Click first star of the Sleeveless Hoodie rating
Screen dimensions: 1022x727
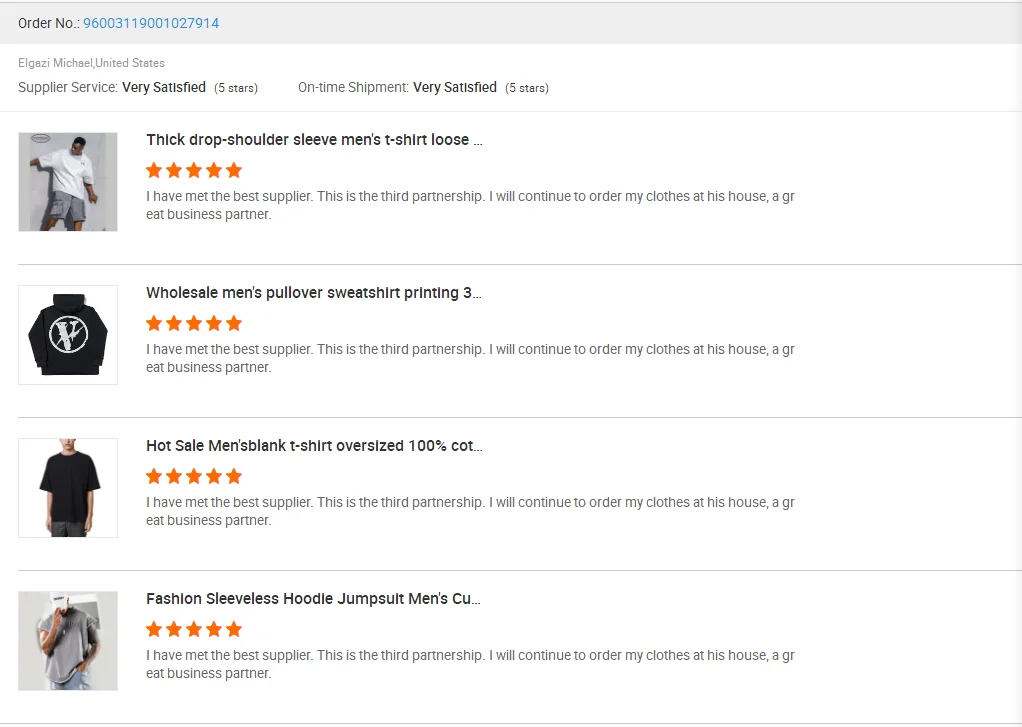tap(154, 629)
